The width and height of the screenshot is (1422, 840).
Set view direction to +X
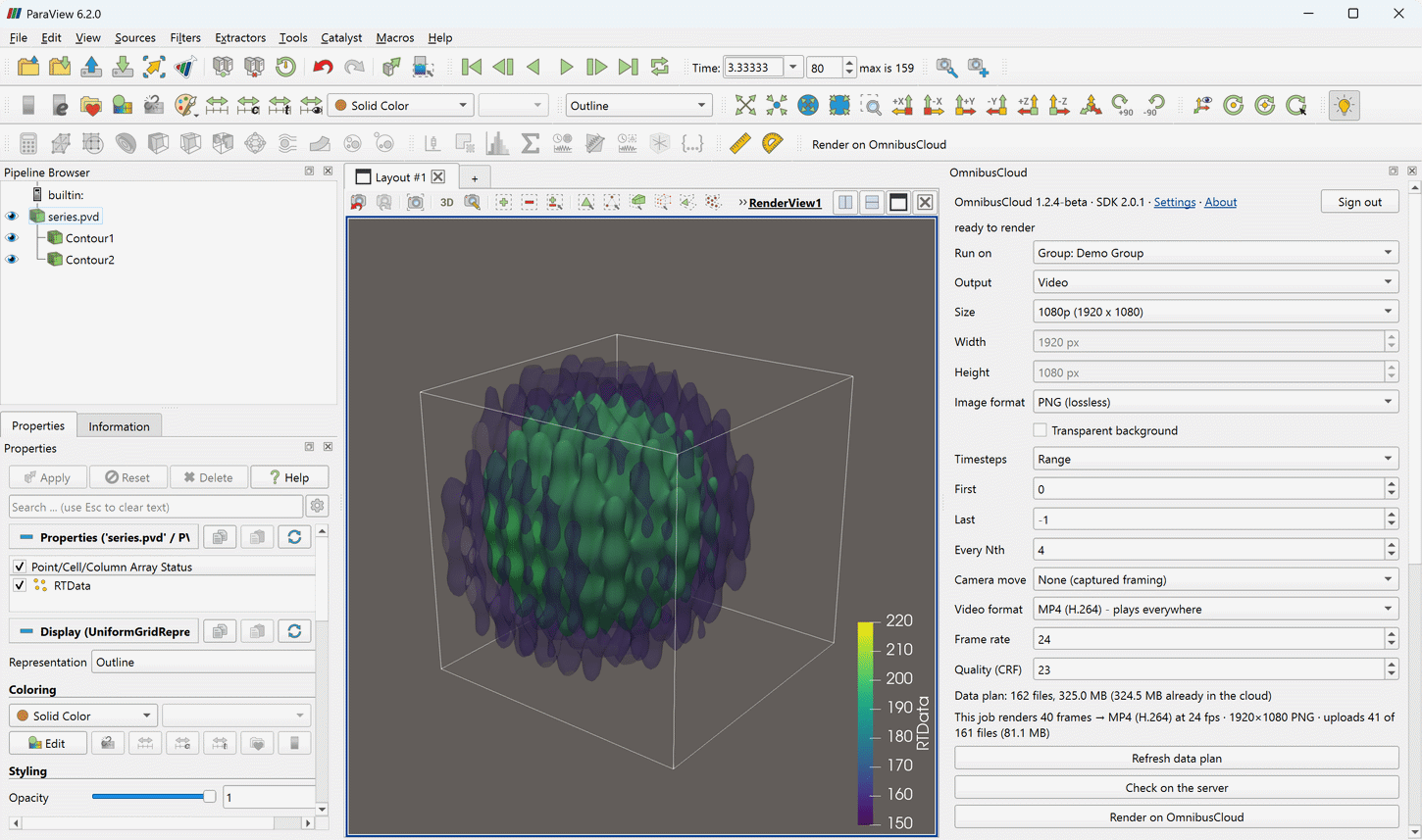902,106
